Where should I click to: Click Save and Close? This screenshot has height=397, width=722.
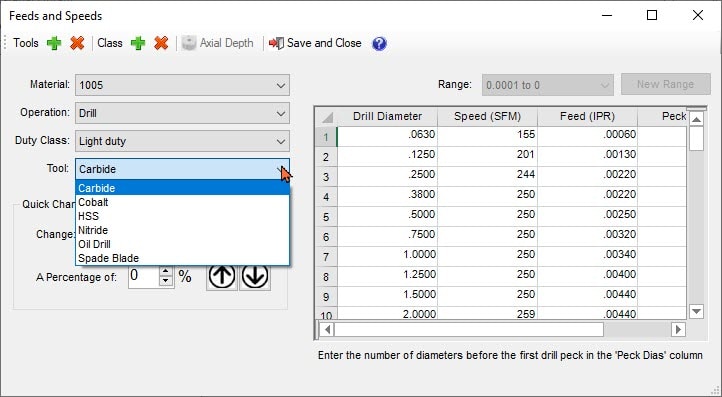click(x=315, y=43)
